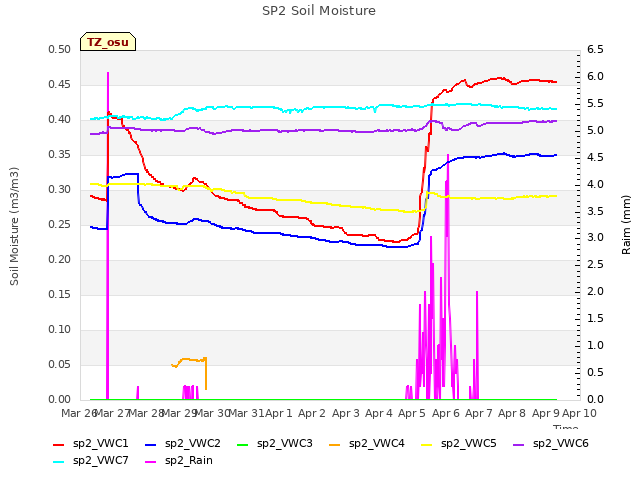Click the 0.15 left axis tick label

click(x=60, y=294)
